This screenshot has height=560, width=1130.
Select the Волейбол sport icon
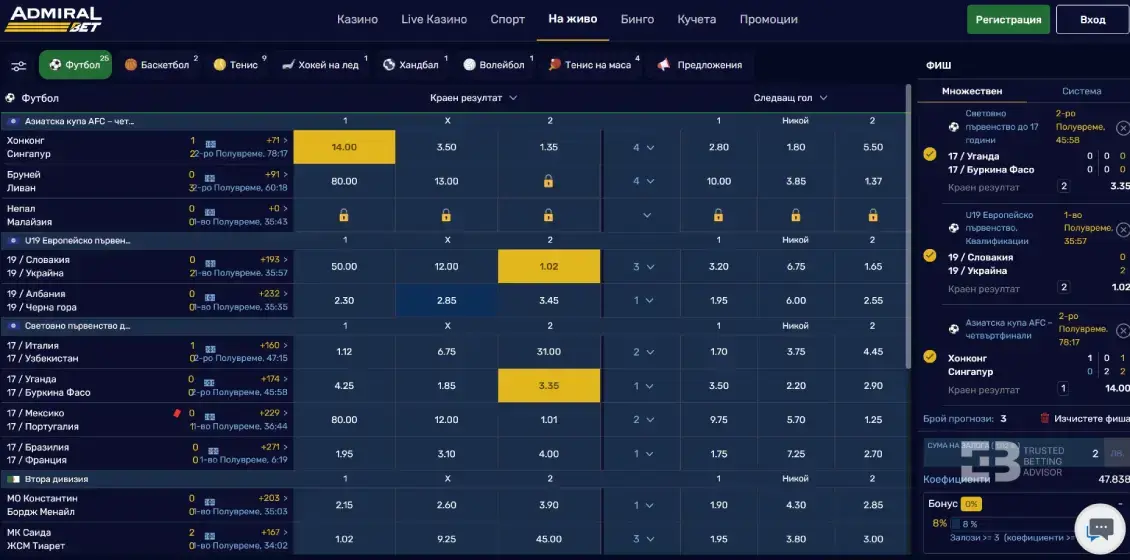click(x=469, y=65)
